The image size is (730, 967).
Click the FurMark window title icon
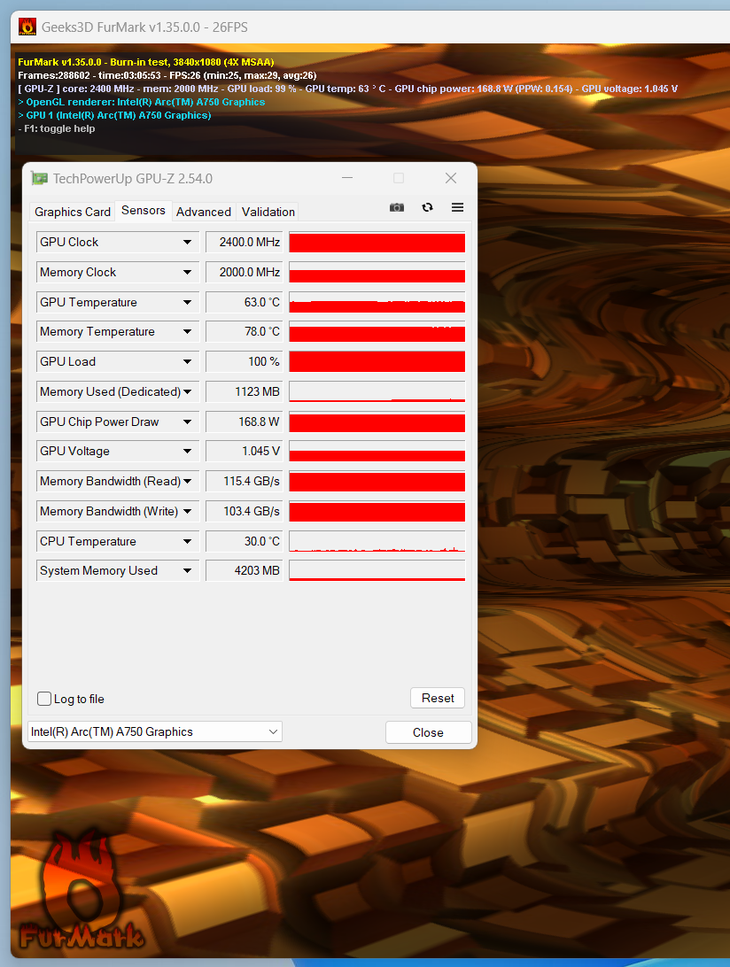[28, 27]
